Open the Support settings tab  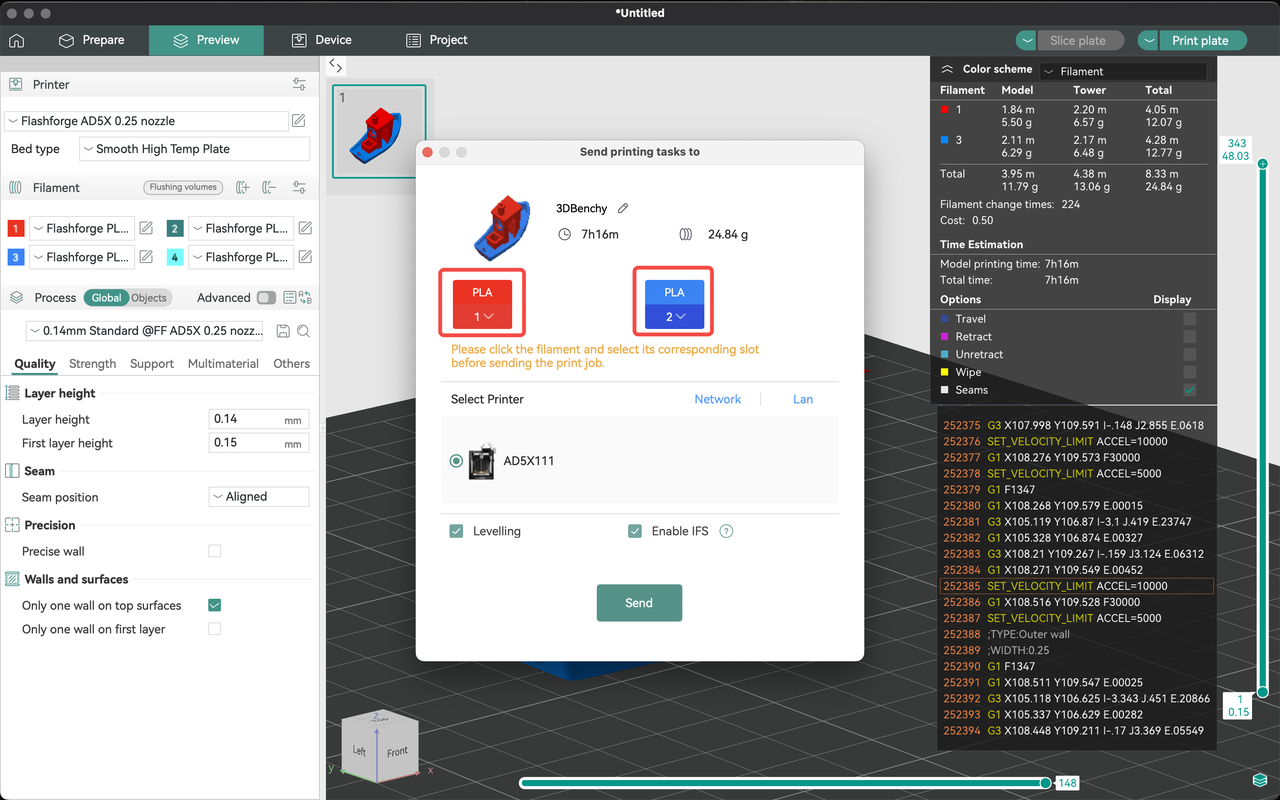[x=152, y=364]
